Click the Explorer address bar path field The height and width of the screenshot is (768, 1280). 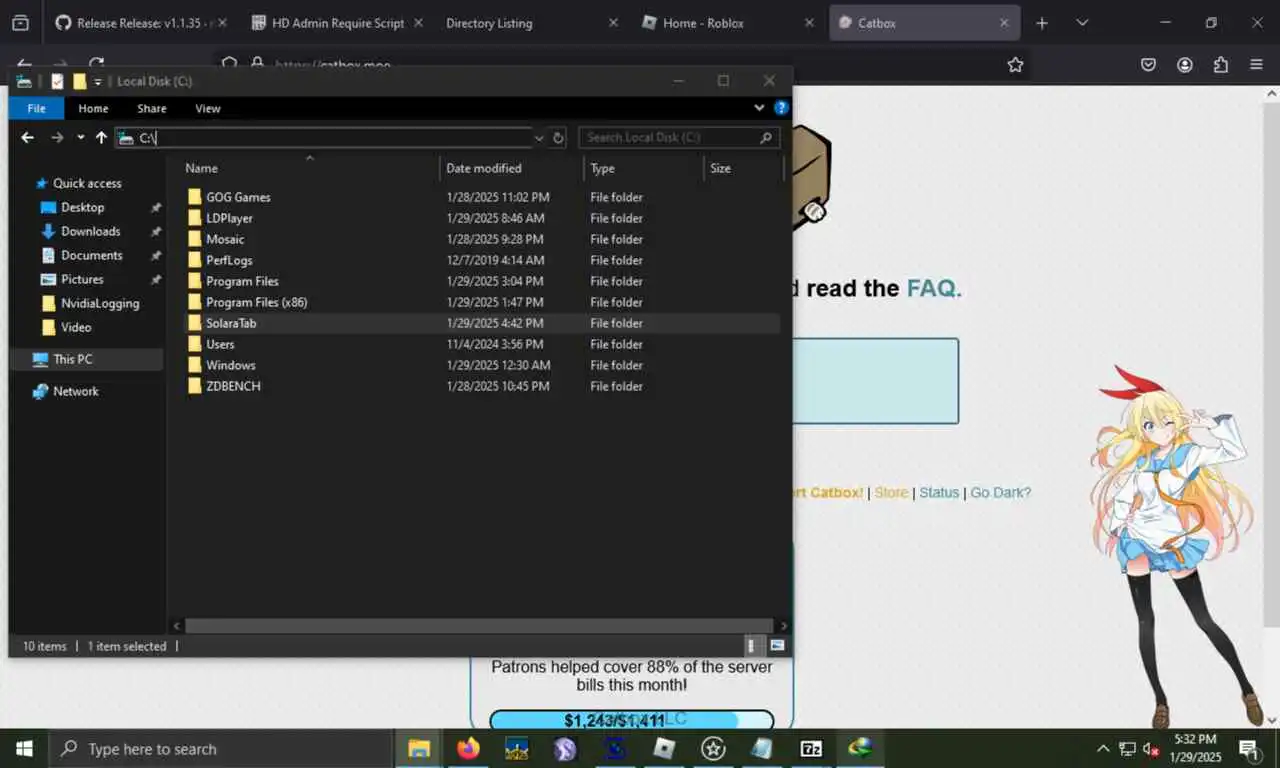[324, 138]
